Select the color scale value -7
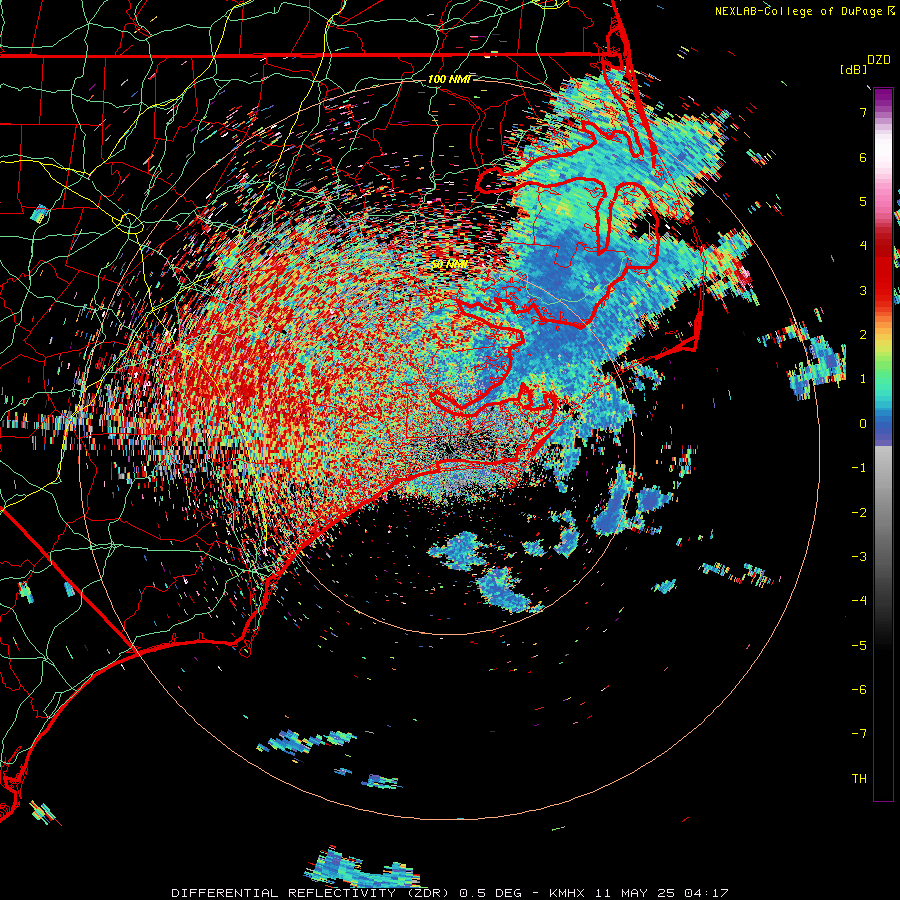 pyautogui.click(x=859, y=734)
